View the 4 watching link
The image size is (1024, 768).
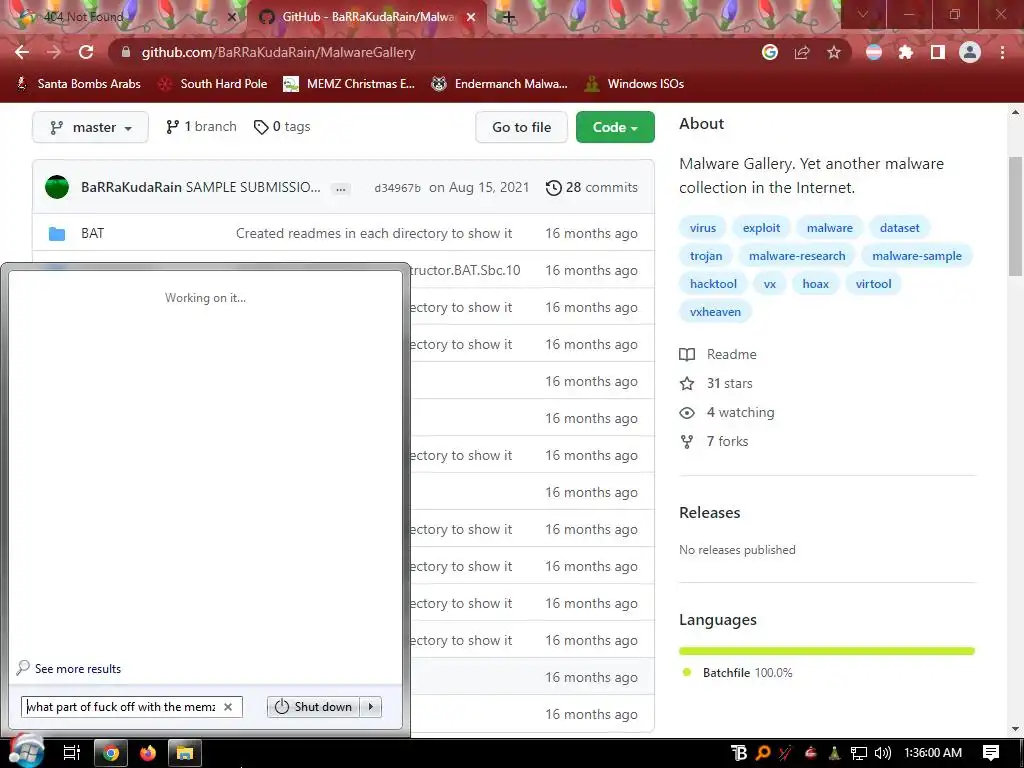(x=727, y=412)
